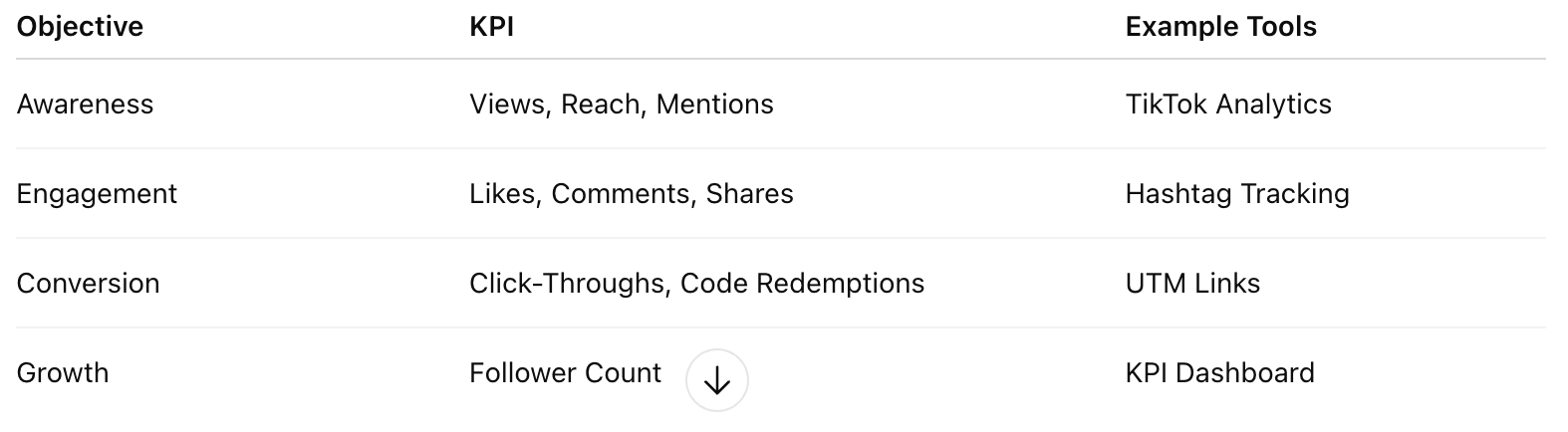Click the UTM Links cell
Image resolution: width=1568 pixels, height=432 pixels.
(x=1192, y=284)
